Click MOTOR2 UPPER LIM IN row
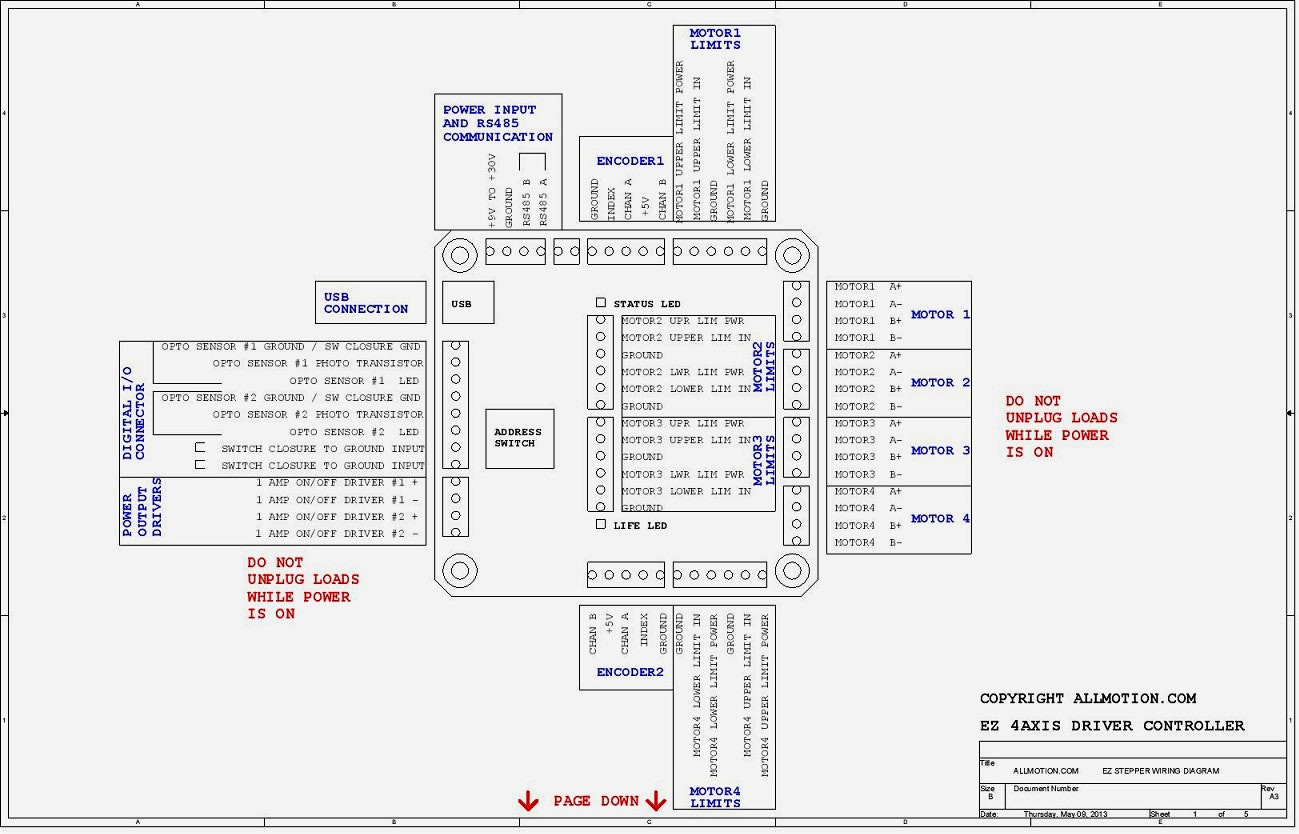The width and height of the screenshot is (1299, 834). click(686, 338)
